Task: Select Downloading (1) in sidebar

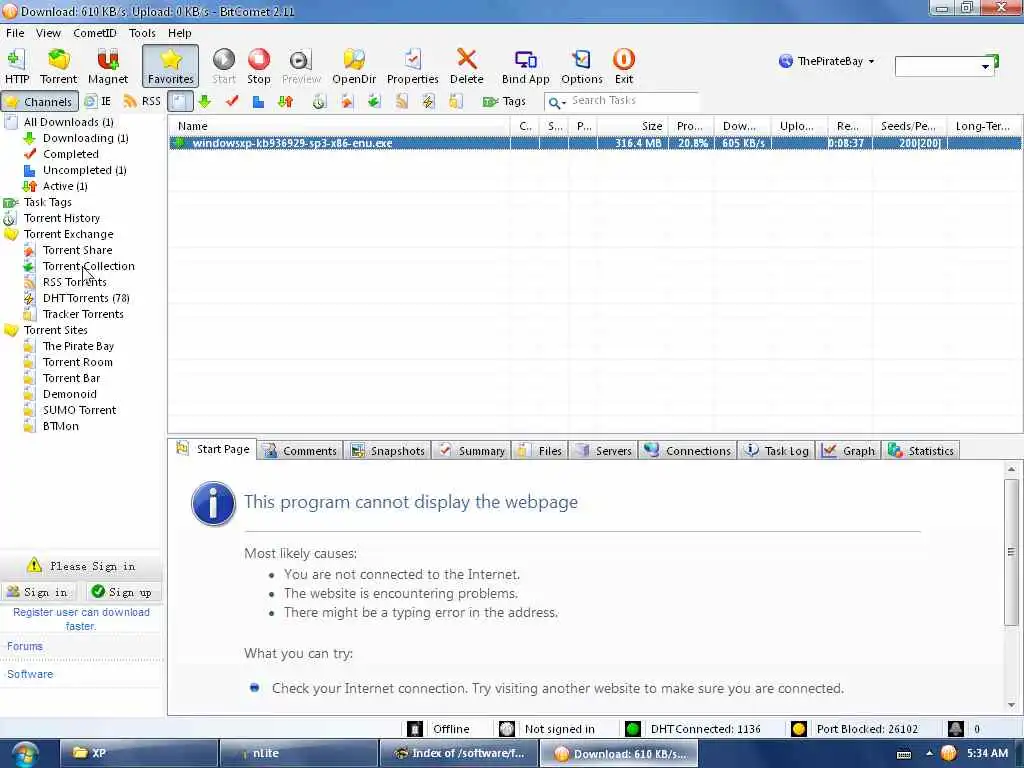Action: (85, 138)
